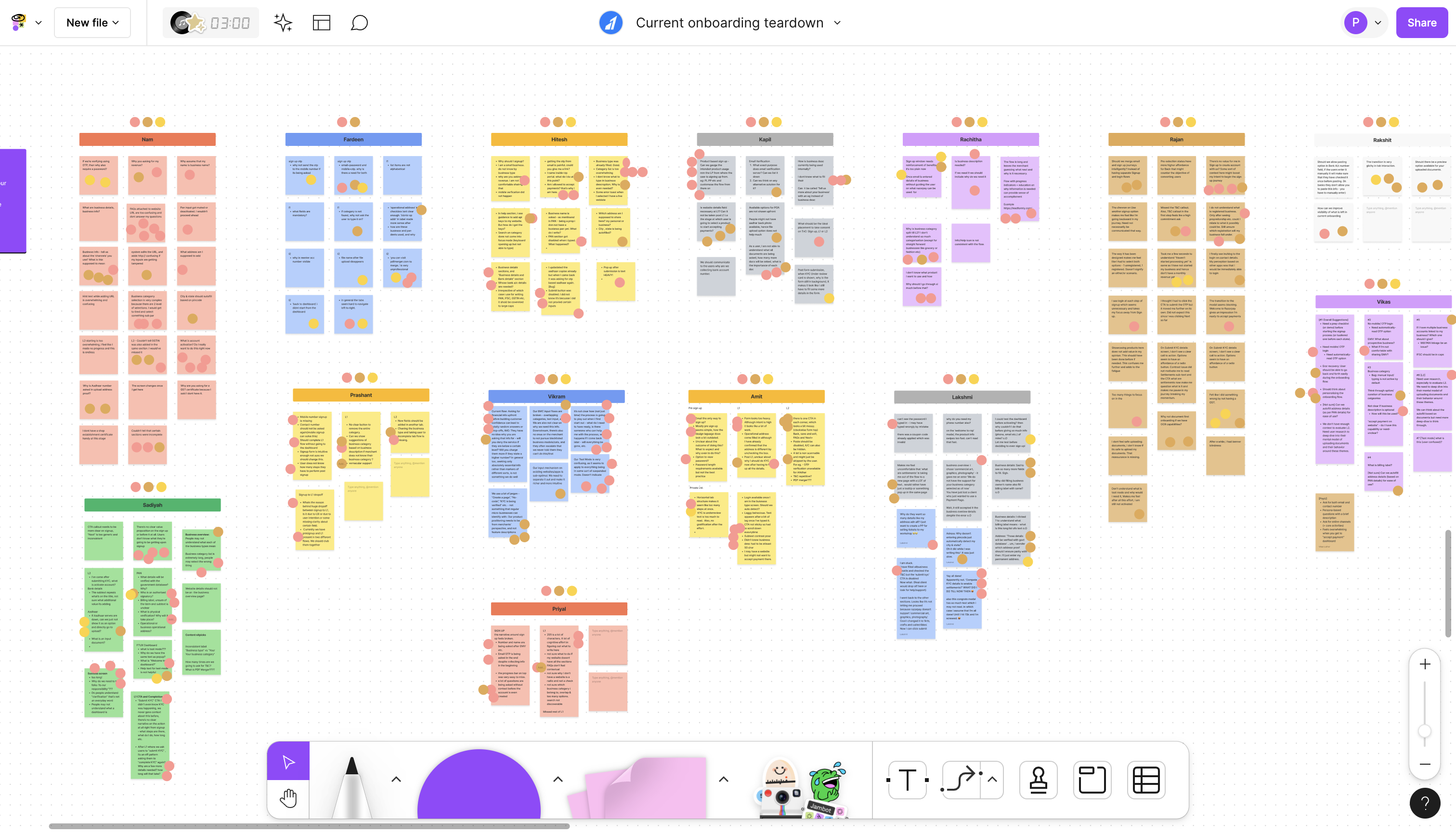
Task: Expand the file title dropdown arrow
Action: tap(837, 23)
